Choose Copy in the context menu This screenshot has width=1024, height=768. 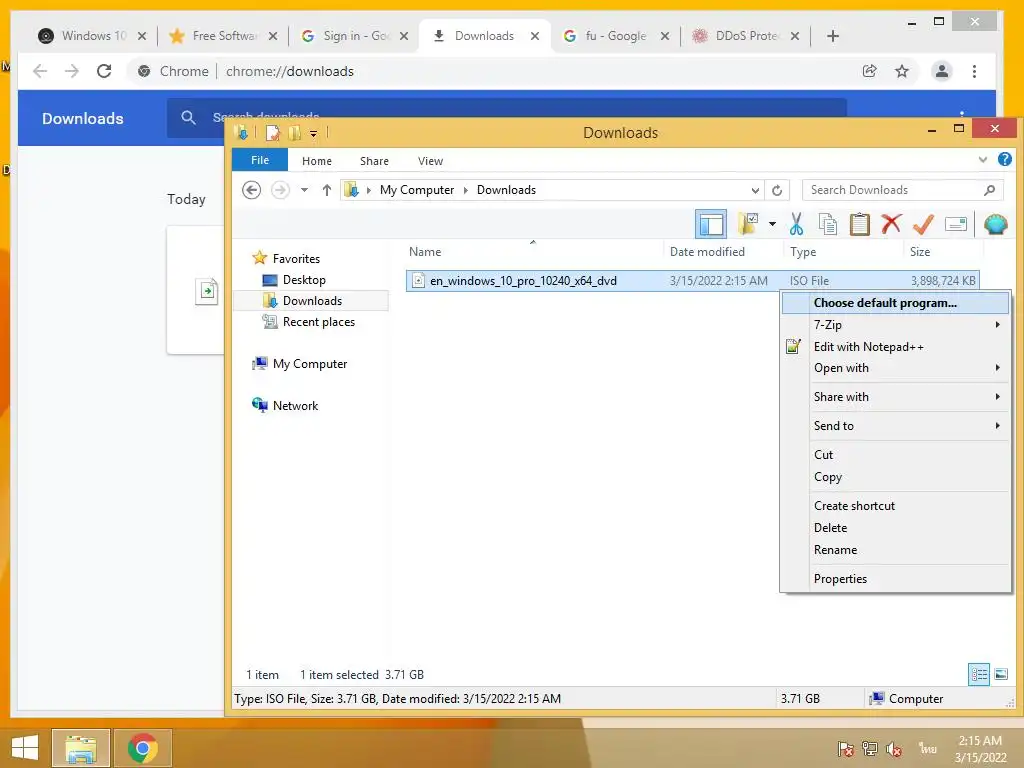(x=895, y=477)
